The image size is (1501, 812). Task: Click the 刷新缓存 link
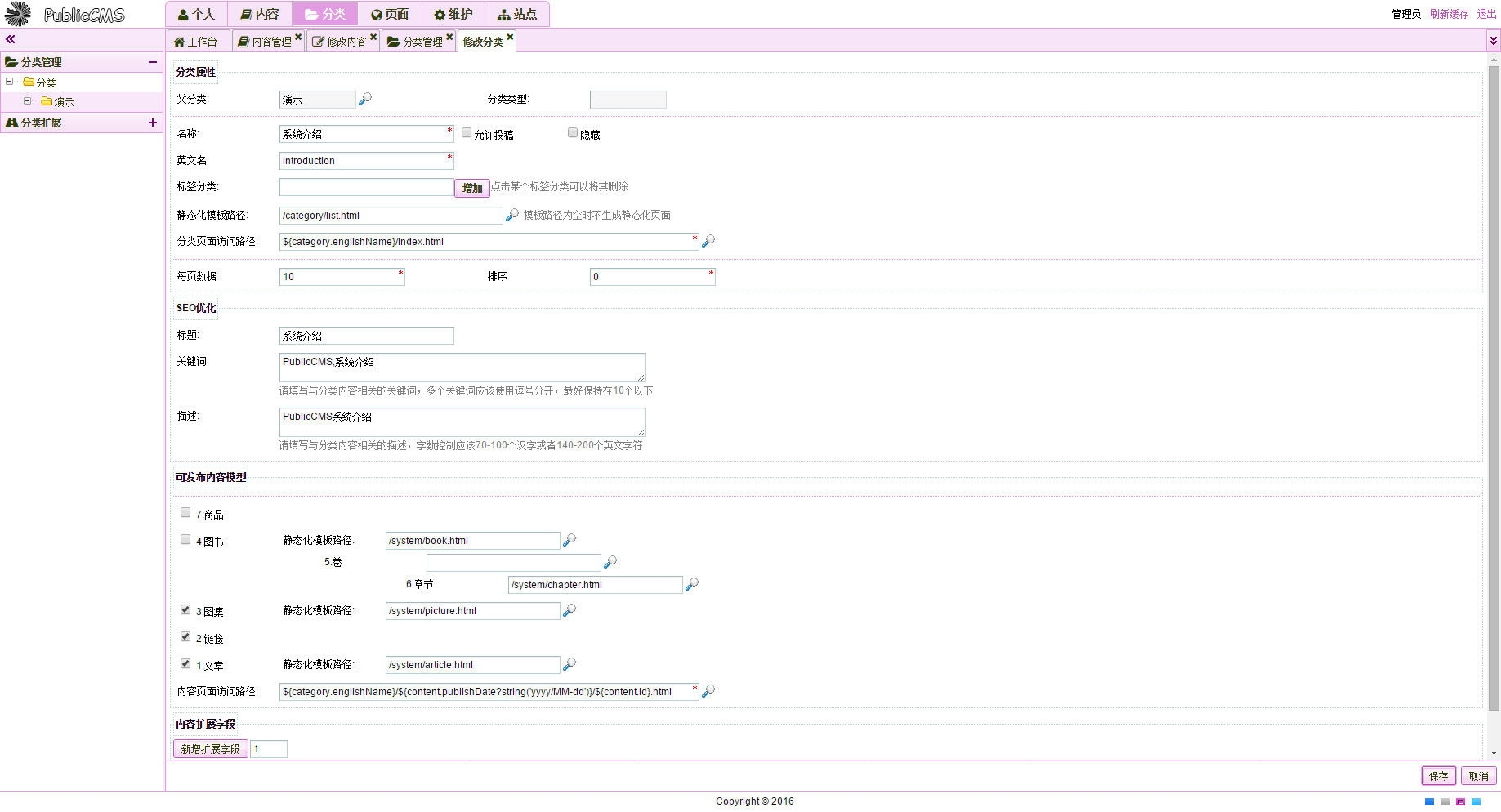[x=1450, y=14]
